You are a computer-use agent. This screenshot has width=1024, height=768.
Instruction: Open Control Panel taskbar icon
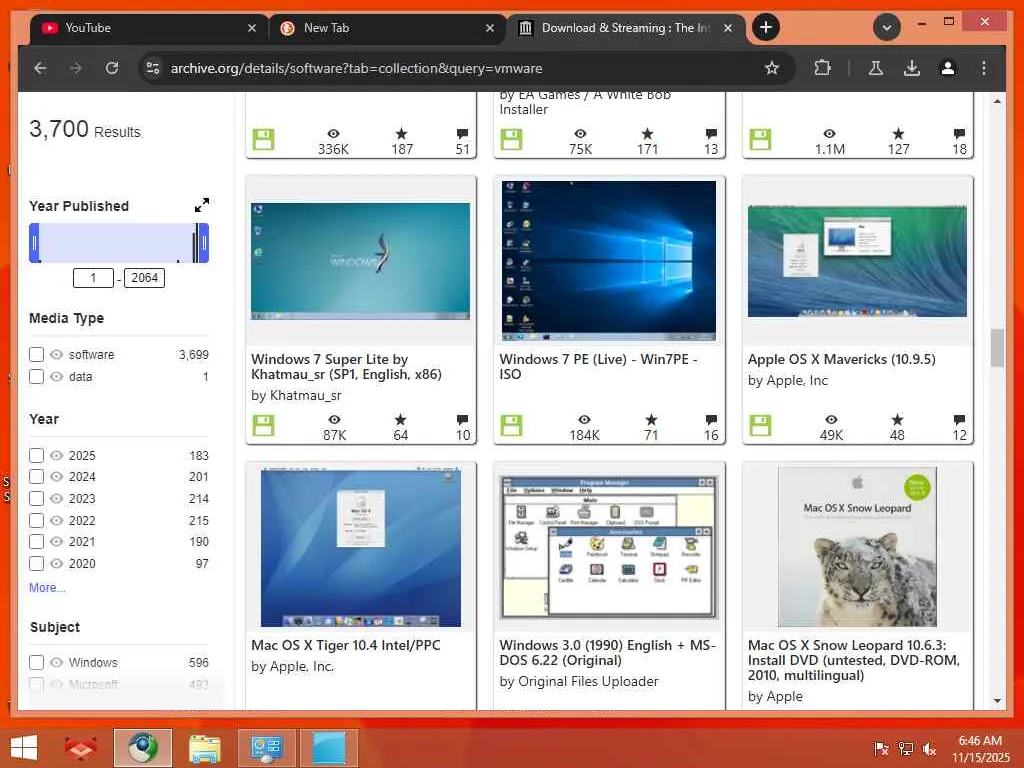(266, 748)
